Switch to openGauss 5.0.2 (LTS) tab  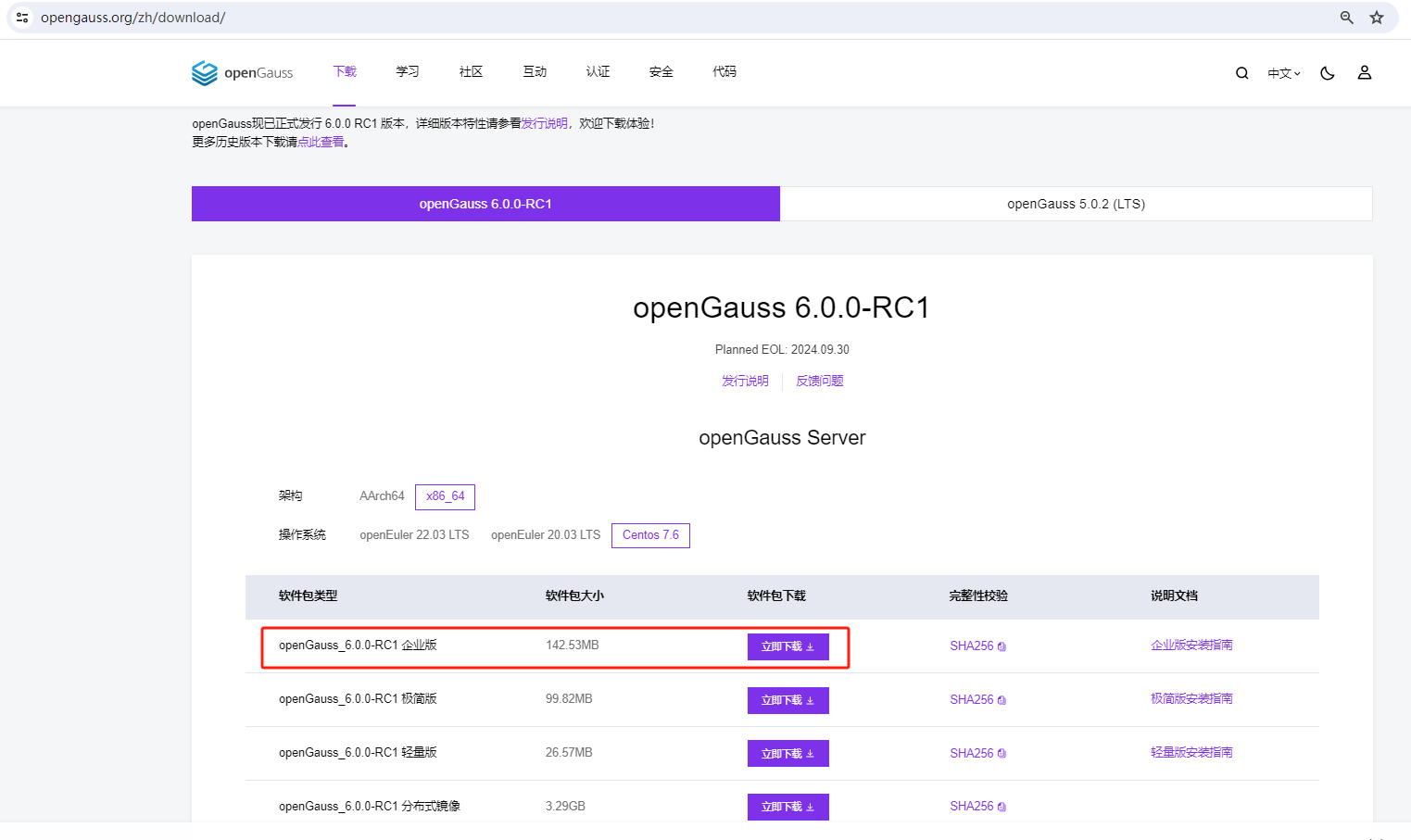pos(1076,204)
